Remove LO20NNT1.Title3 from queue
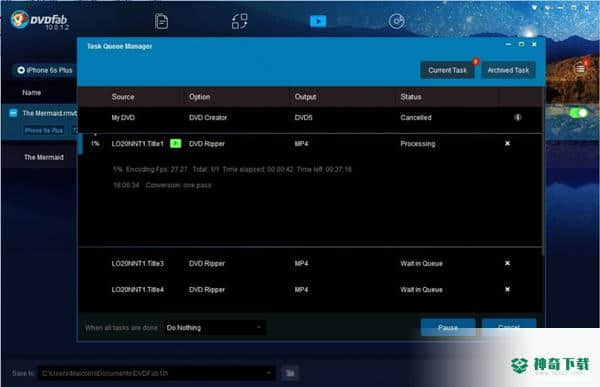Viewport: 600px width, 387px height. click(507, 263)
